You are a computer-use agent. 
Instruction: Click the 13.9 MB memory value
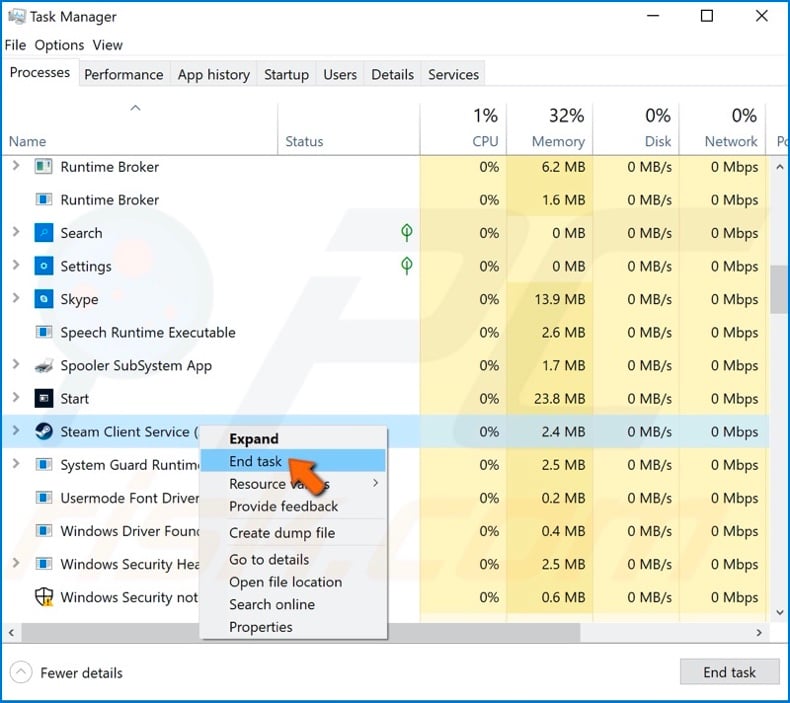point(559,299)
